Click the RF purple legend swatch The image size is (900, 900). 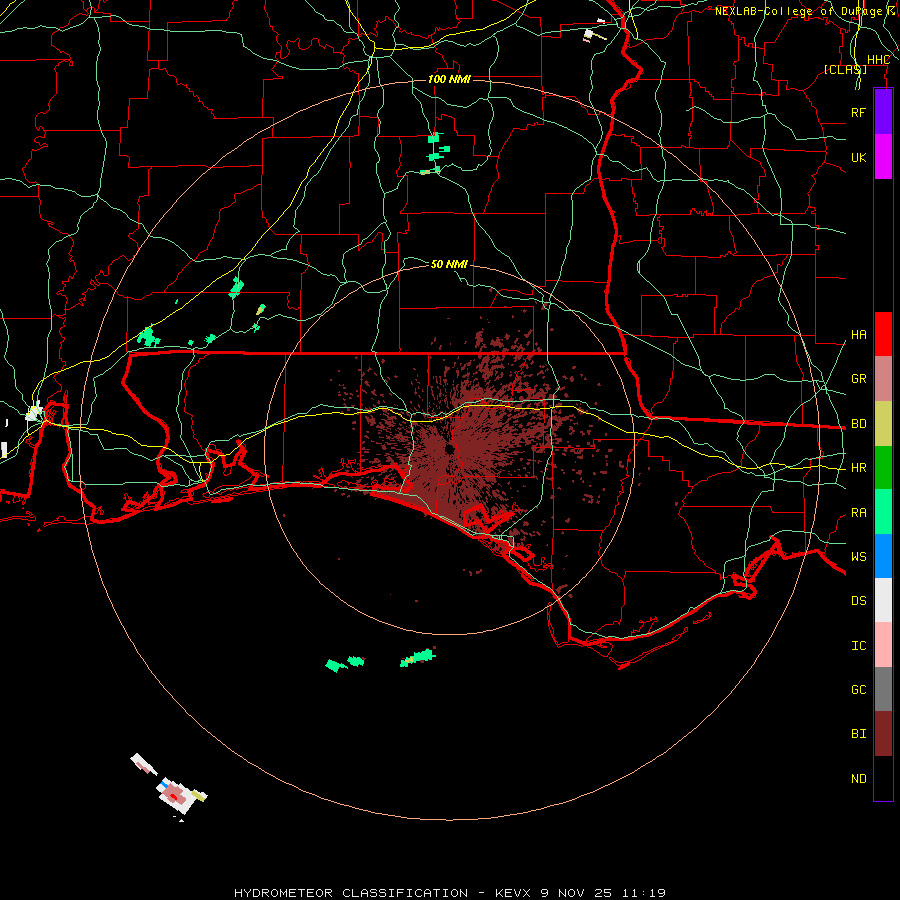point(883,112)
